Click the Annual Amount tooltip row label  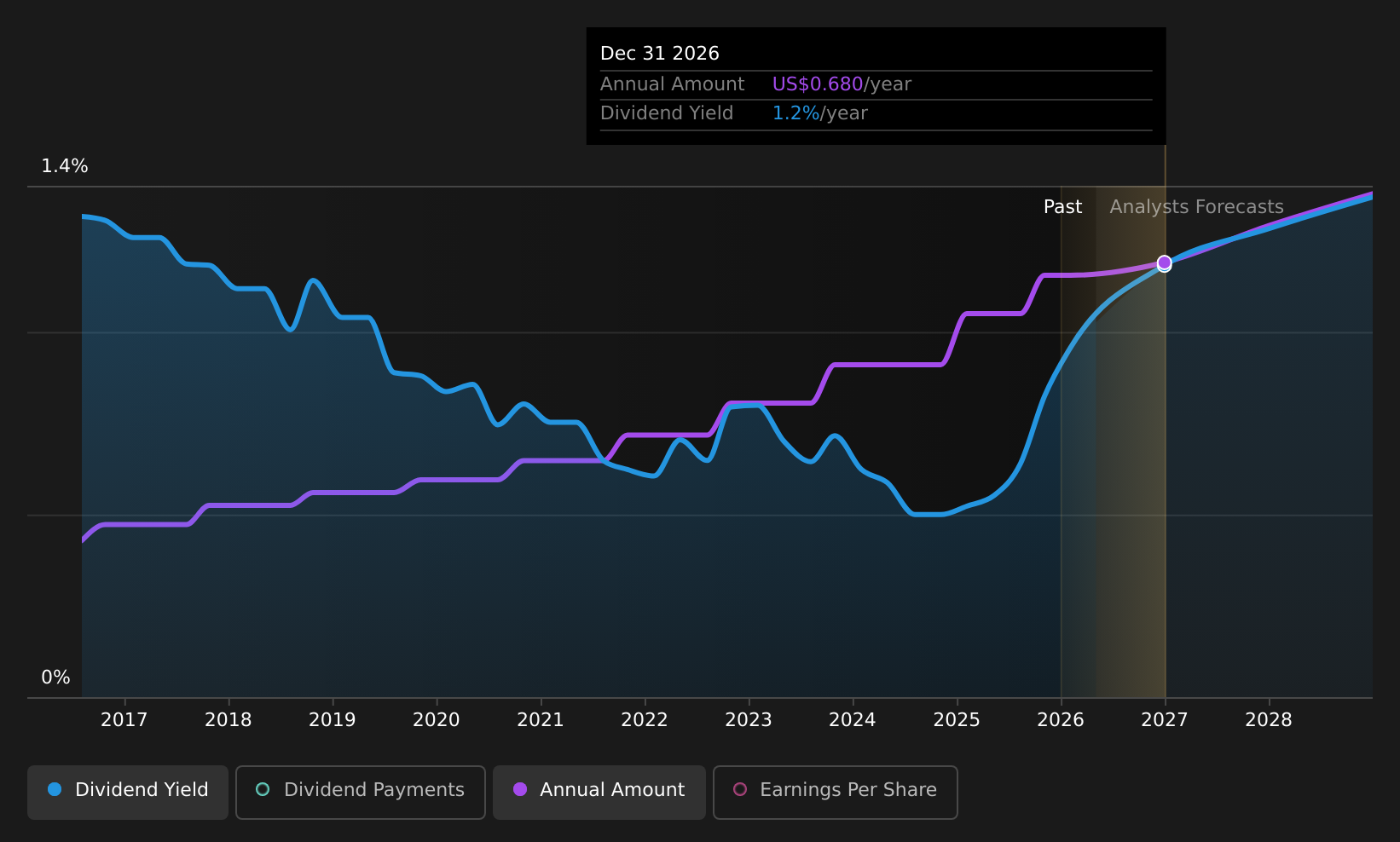point(673,84)
